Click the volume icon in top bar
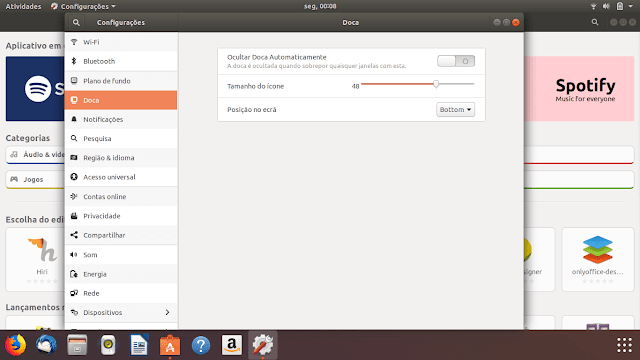The width and height of the screenshot is (640, 360). [x=606, y=7]
